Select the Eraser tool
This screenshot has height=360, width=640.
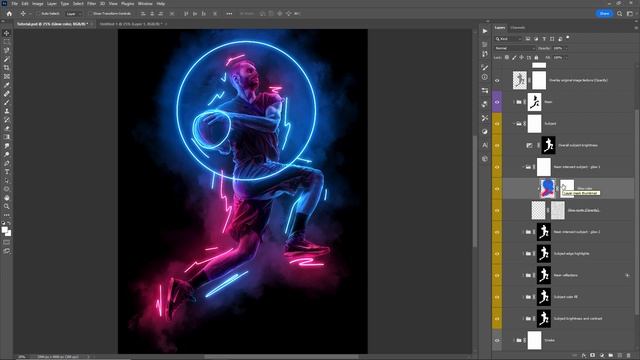[x=7, y=129]
